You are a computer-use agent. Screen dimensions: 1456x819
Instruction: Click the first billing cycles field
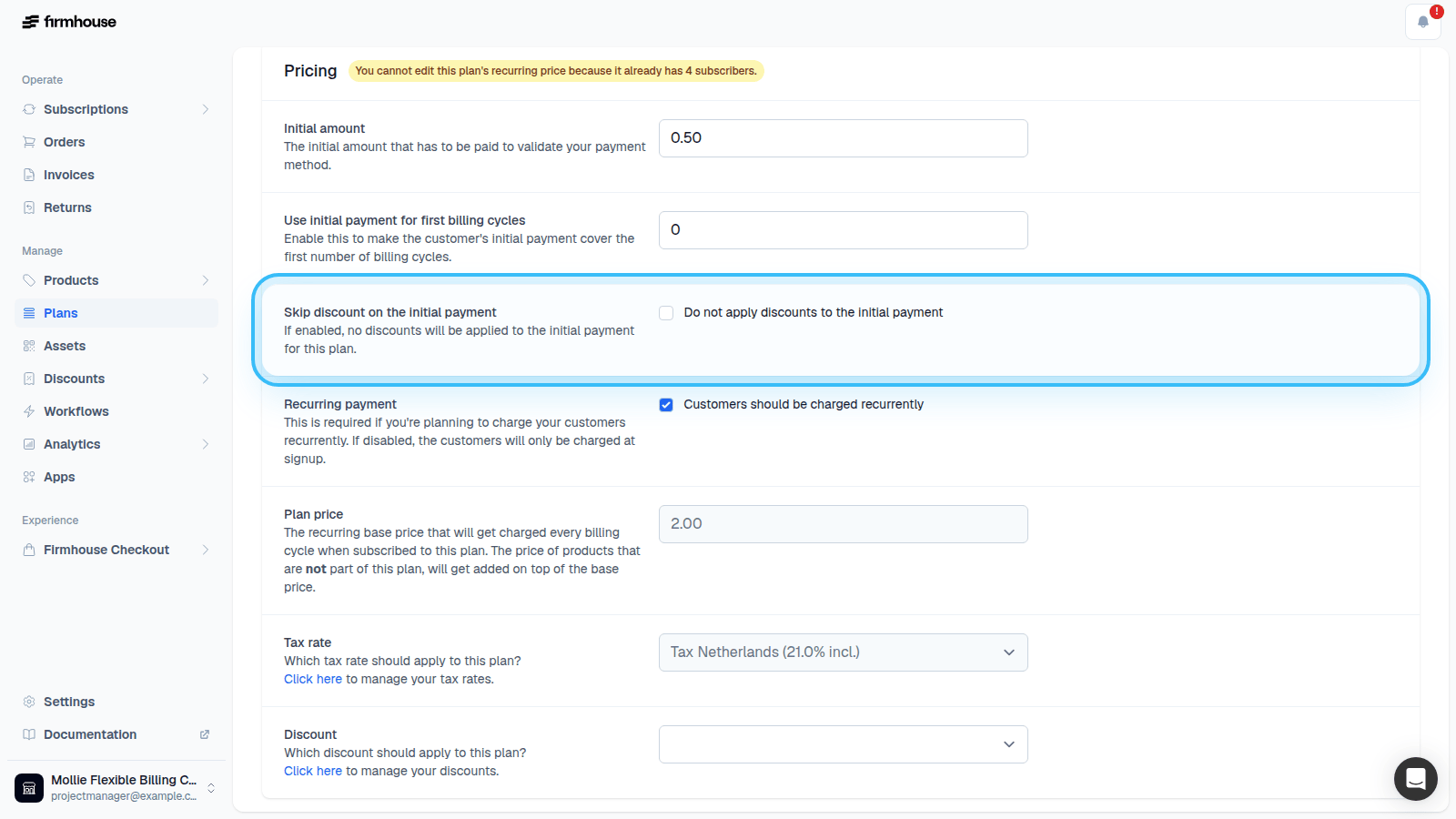(x=844, y=230)
